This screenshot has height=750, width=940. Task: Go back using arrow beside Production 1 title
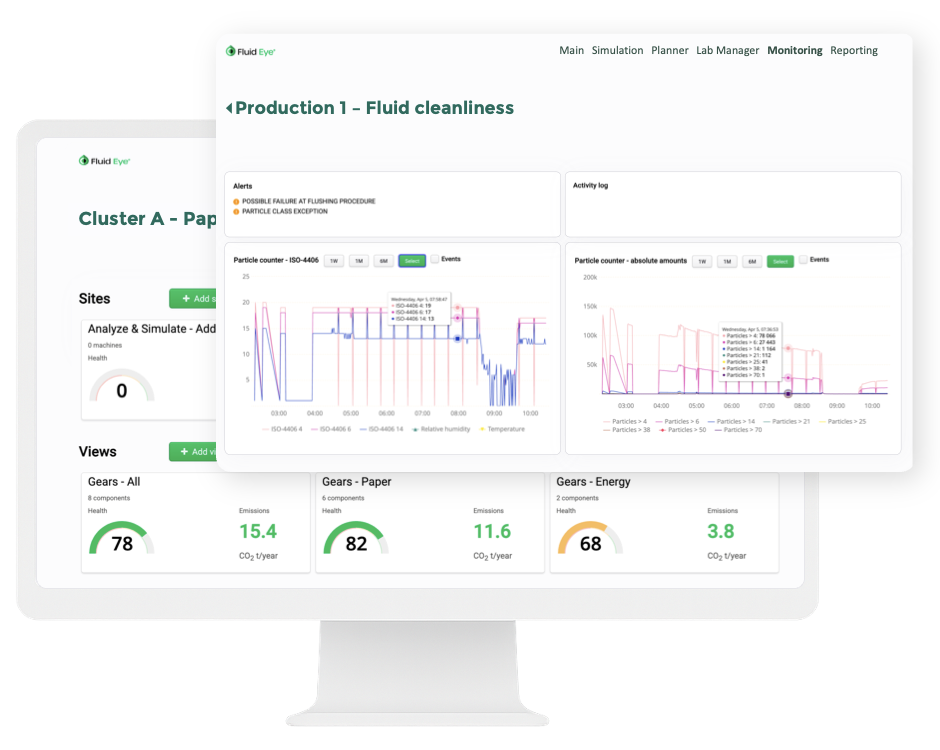229,108
